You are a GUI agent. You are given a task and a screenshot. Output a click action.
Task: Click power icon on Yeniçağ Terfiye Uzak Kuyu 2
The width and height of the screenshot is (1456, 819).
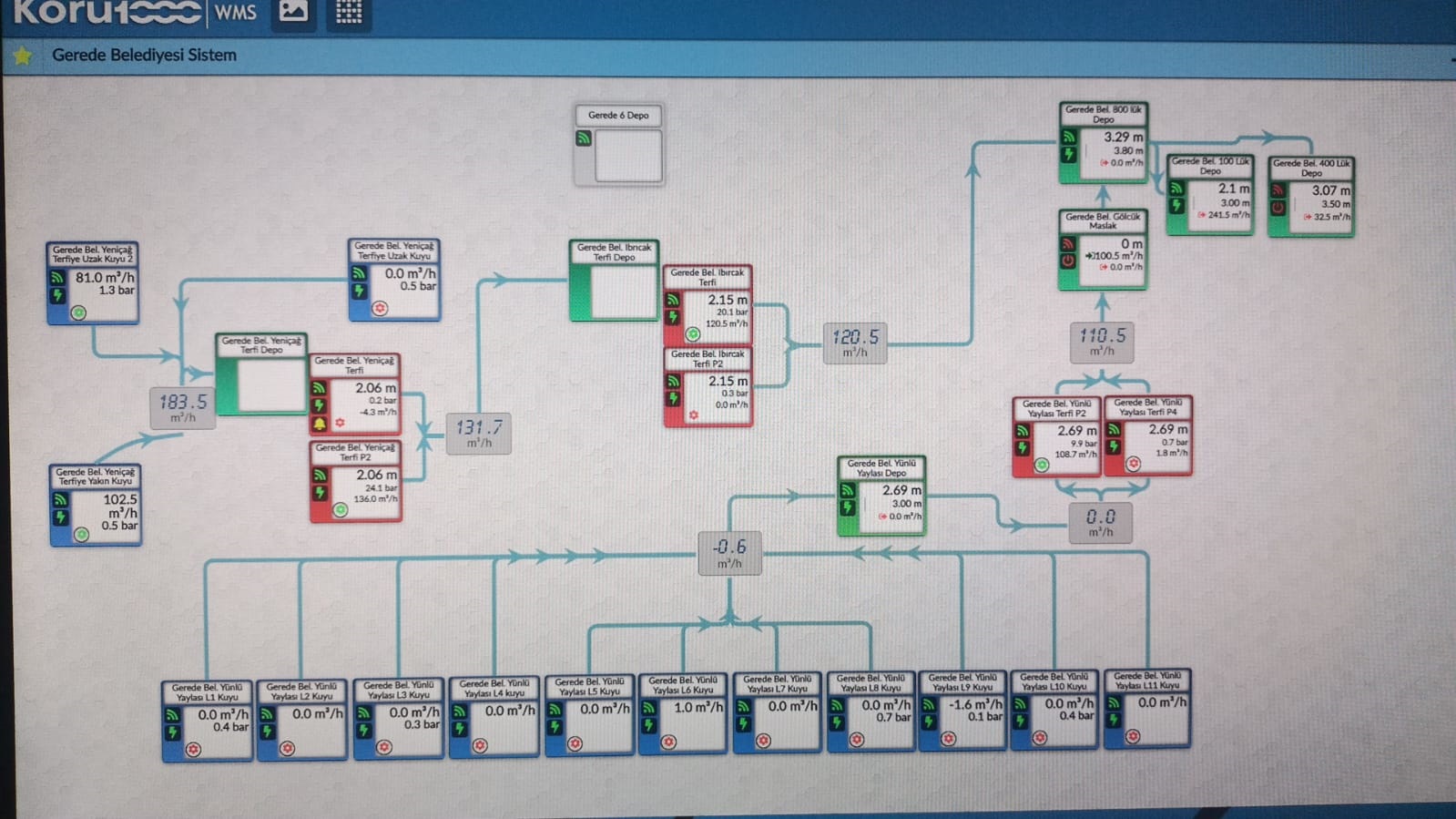[x=57, y=295]
